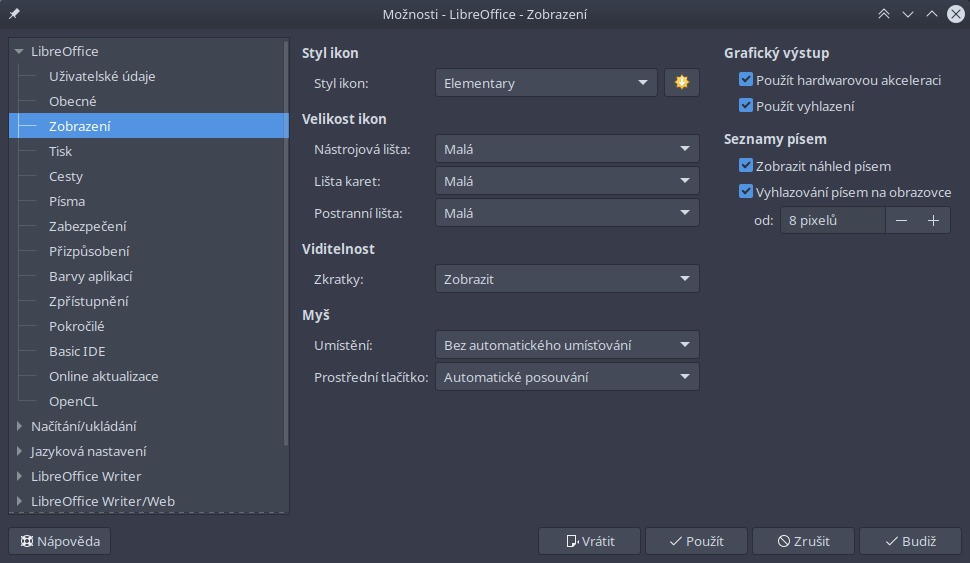Open the Prostřední tlačítko dropdown
The height and width of the screenshot is (563, 970).
(x=567, y=377)
